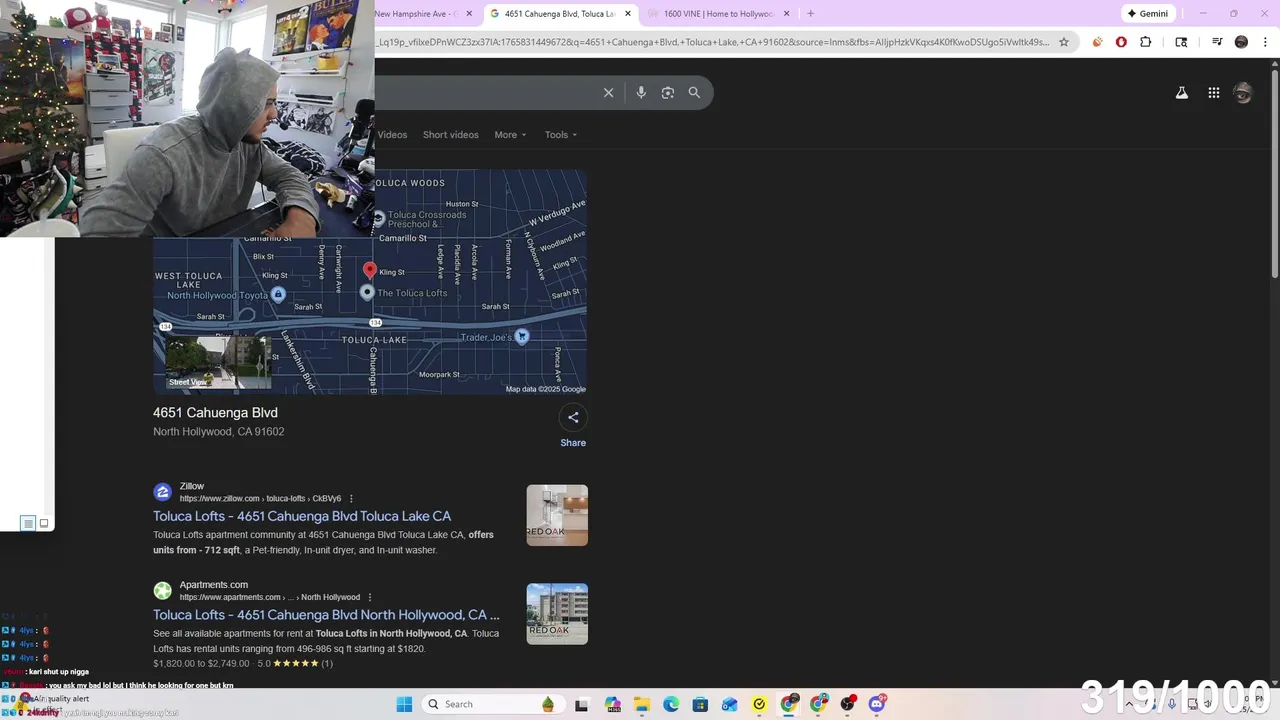
Task: Bookmark this page with the star icon
Action: coord(1064,42)
